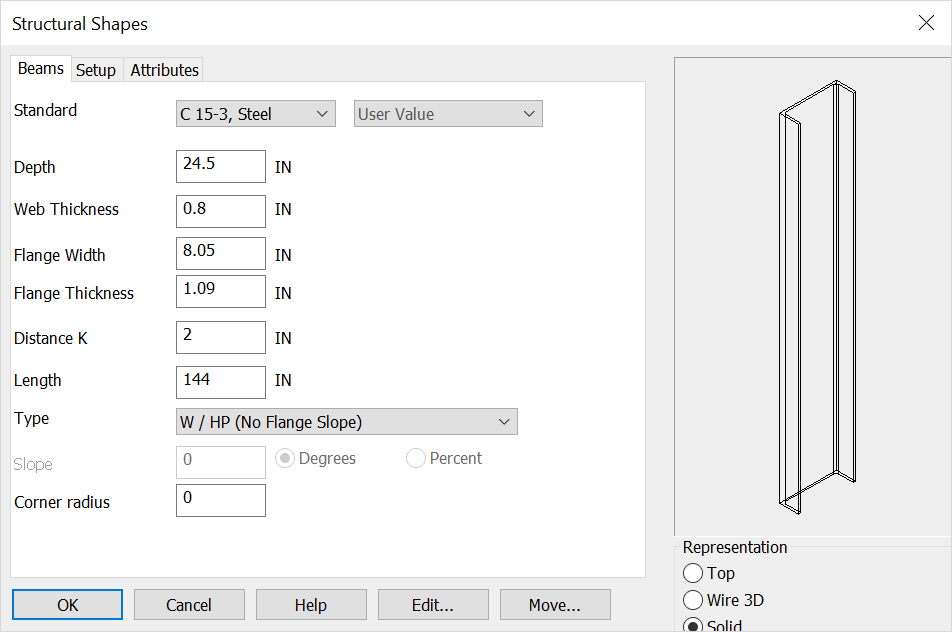Select the Beams tab

[x=40, y=68]
